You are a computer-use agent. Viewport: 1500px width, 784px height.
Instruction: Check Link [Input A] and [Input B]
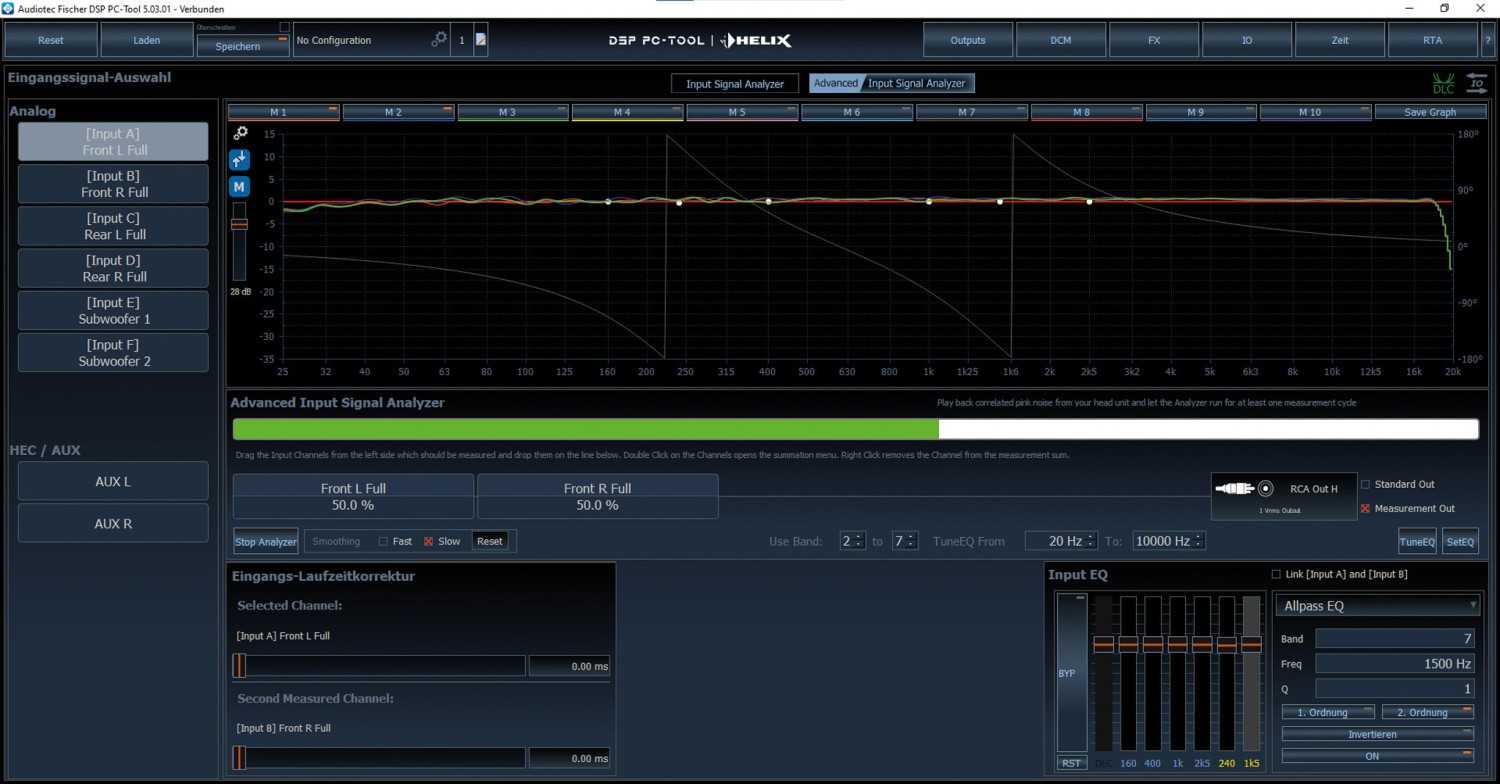(1275, 574)
